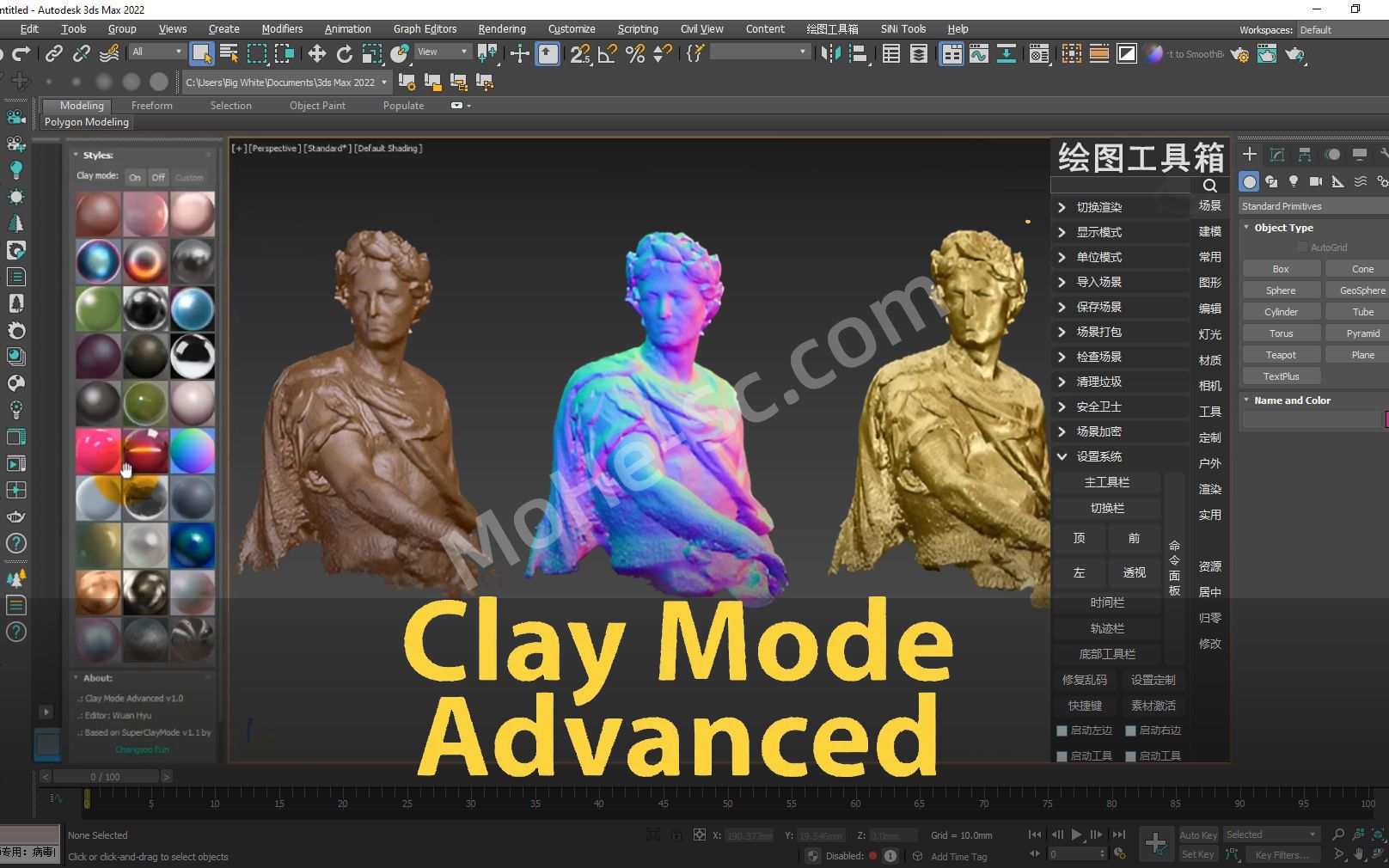Open the Select by Name dialog icon

(229, 54)
